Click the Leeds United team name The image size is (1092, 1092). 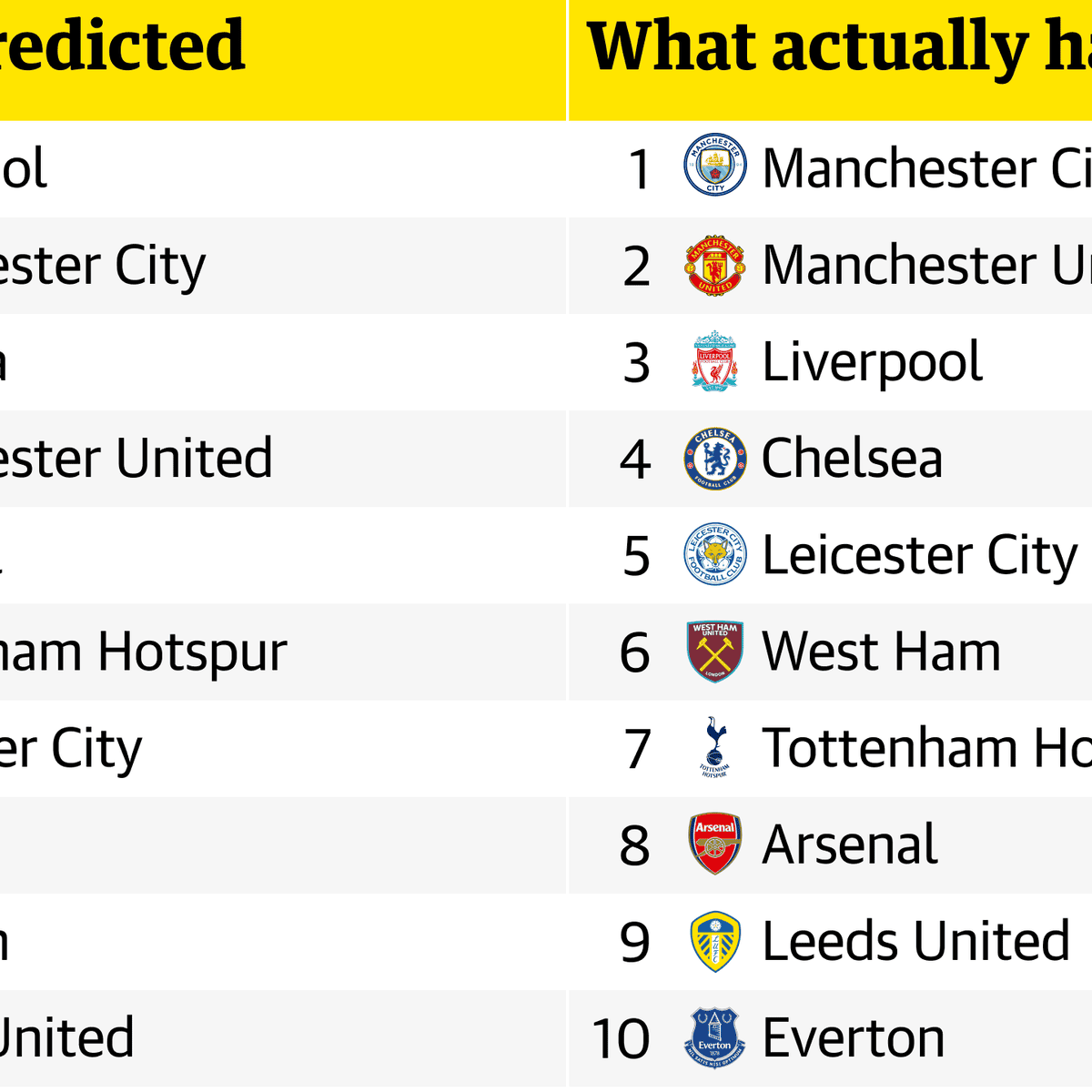tap(915, 941)
